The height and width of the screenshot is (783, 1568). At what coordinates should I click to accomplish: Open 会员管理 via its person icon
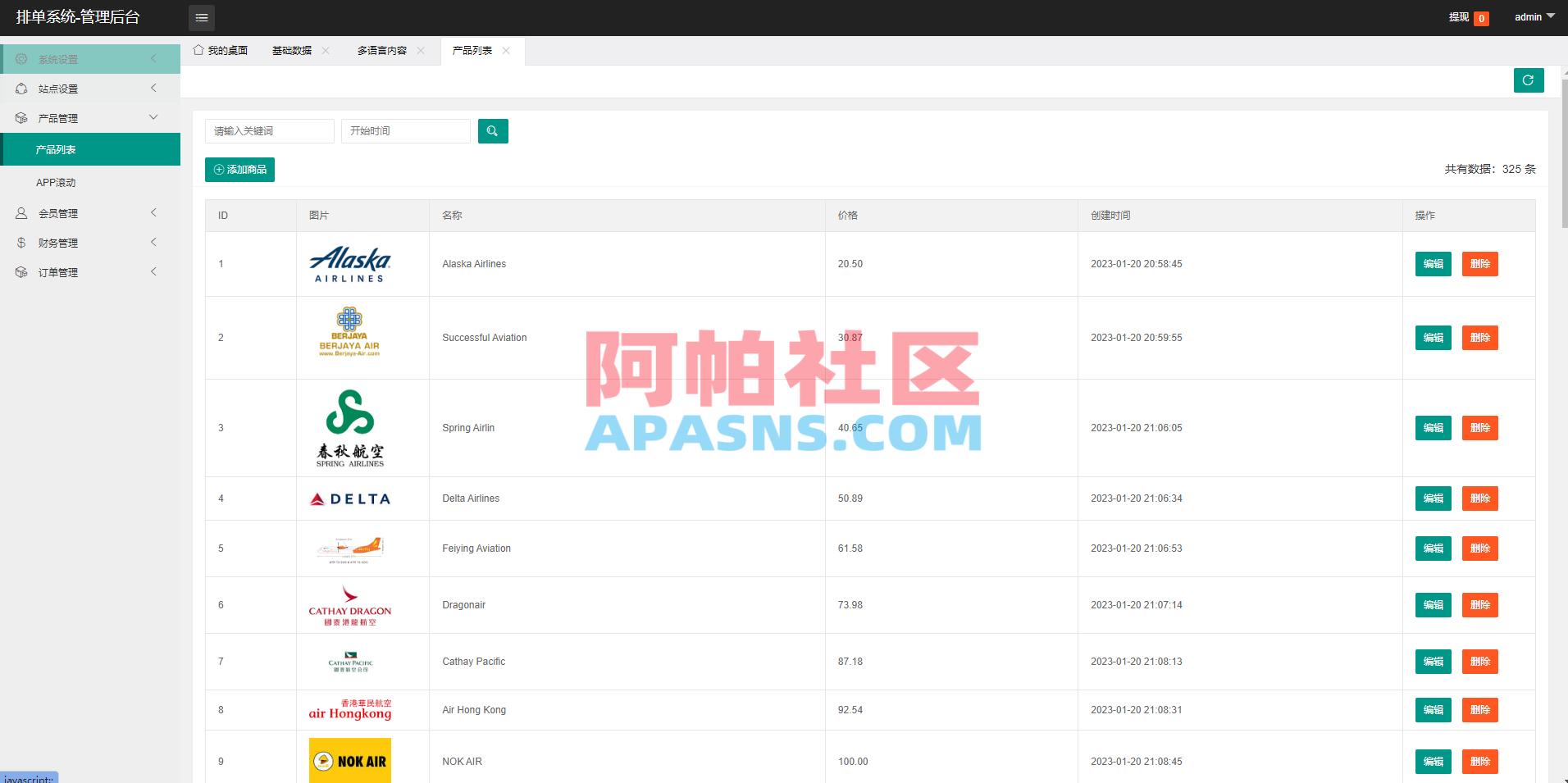pyautogui.click(x=21, y=212)
